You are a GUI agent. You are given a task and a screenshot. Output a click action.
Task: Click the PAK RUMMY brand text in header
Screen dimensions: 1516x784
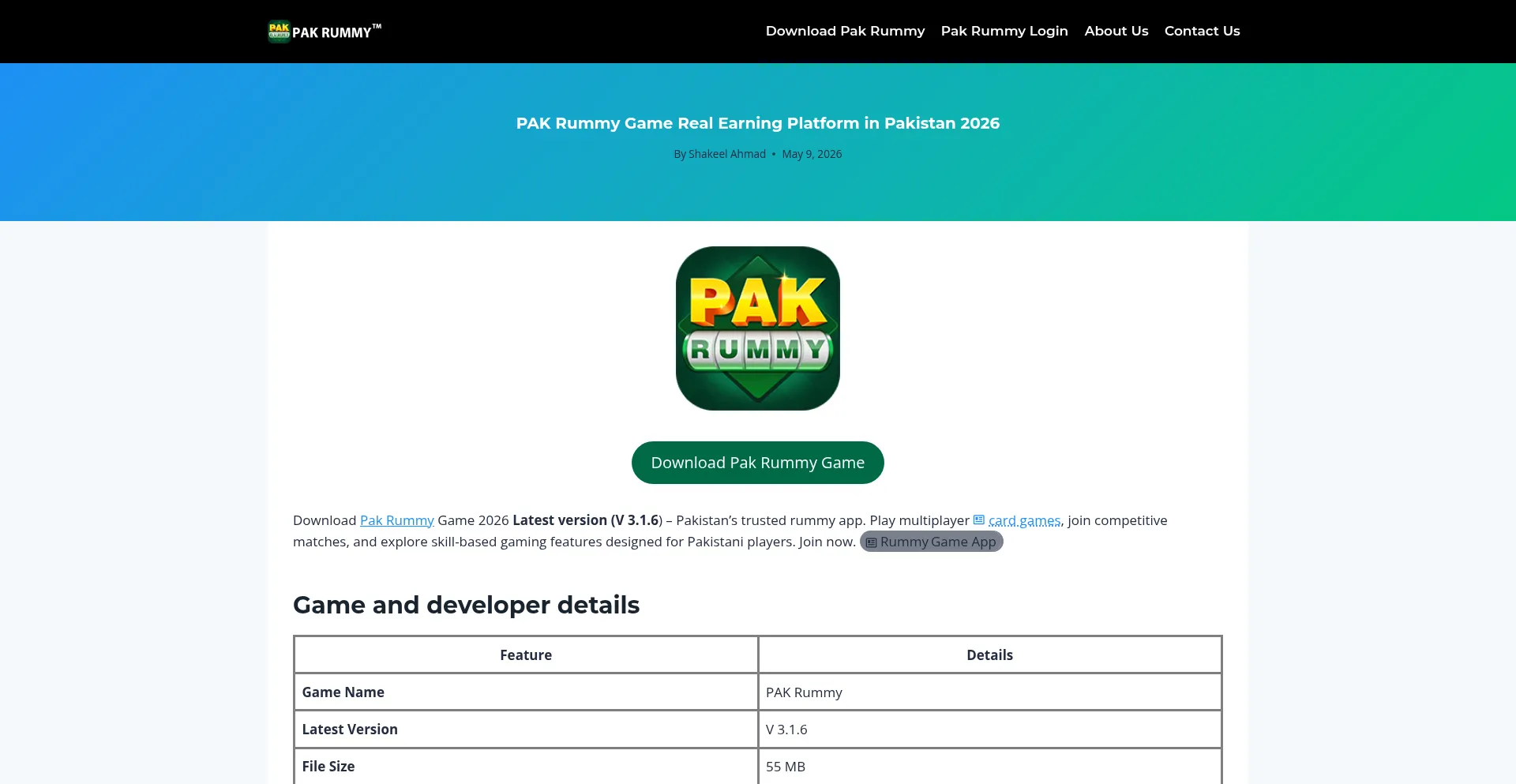tap(336, 32)
